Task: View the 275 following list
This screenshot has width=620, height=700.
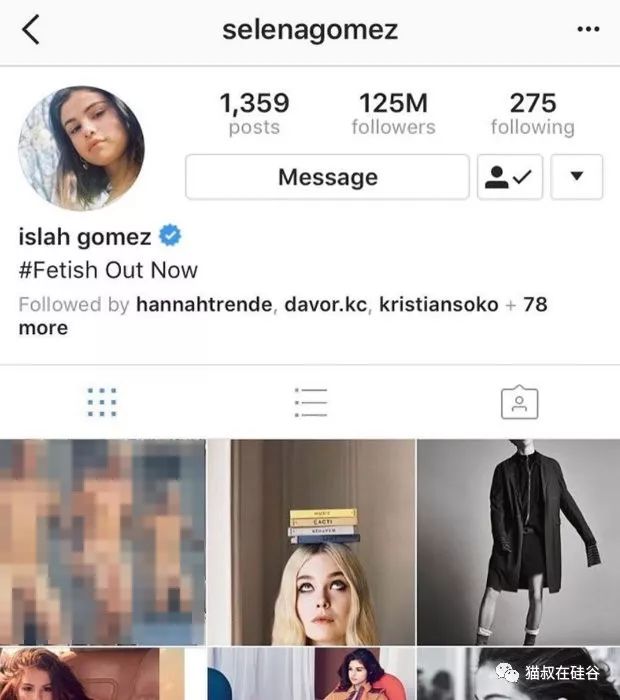Action: [533, 113]
